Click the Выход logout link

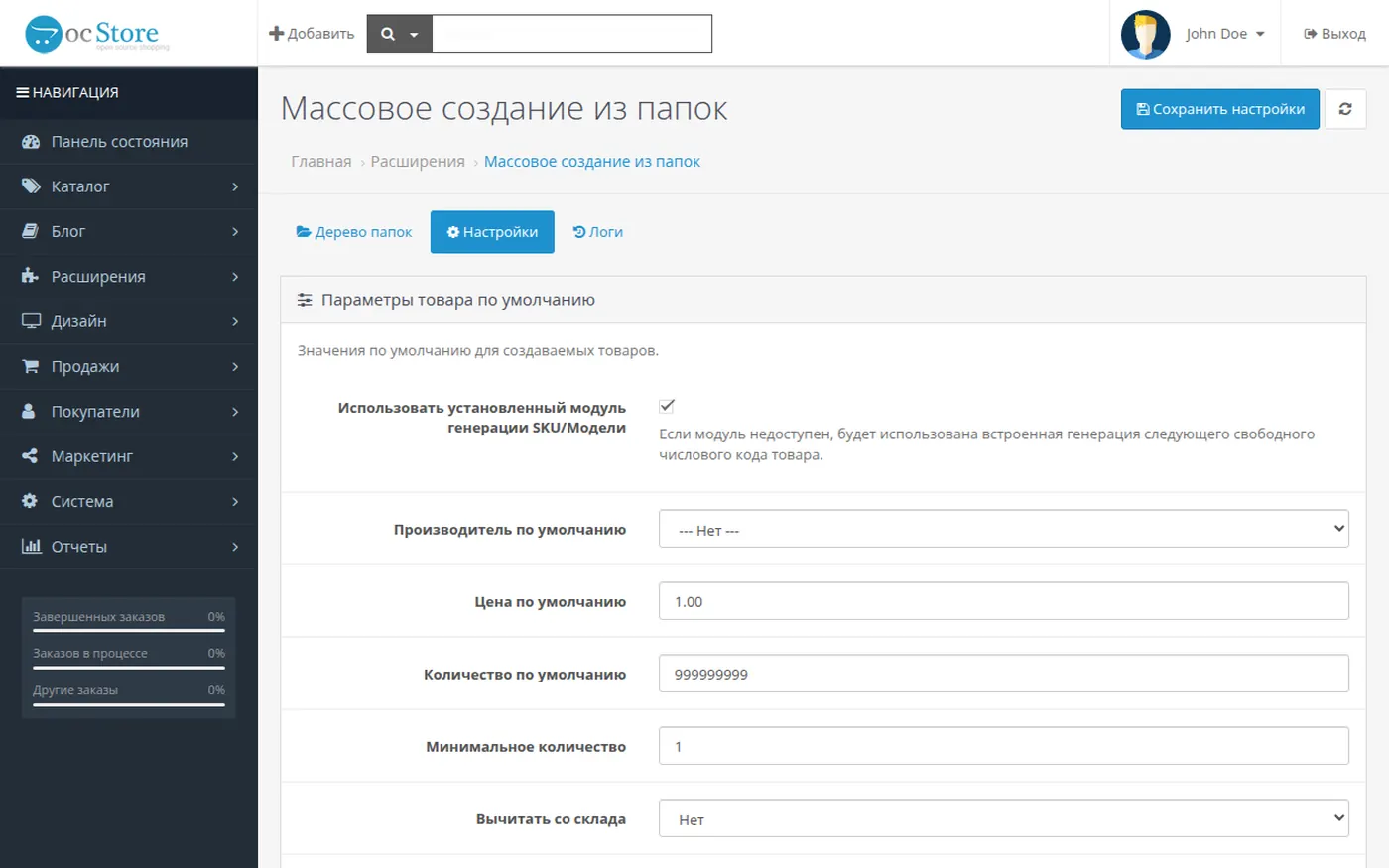coord(1334,34)
